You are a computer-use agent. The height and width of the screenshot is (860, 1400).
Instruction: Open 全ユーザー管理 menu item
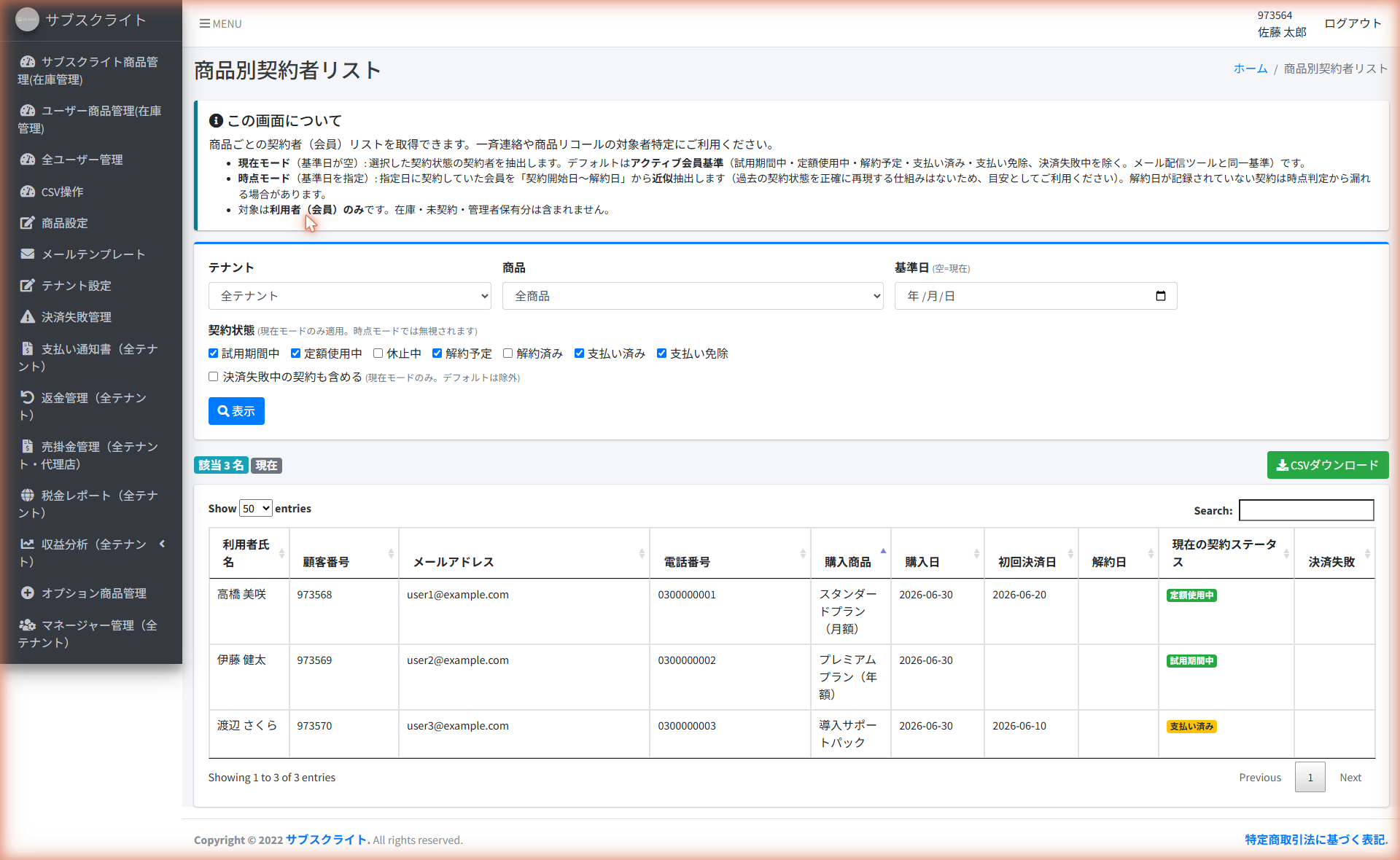point(91,160)
